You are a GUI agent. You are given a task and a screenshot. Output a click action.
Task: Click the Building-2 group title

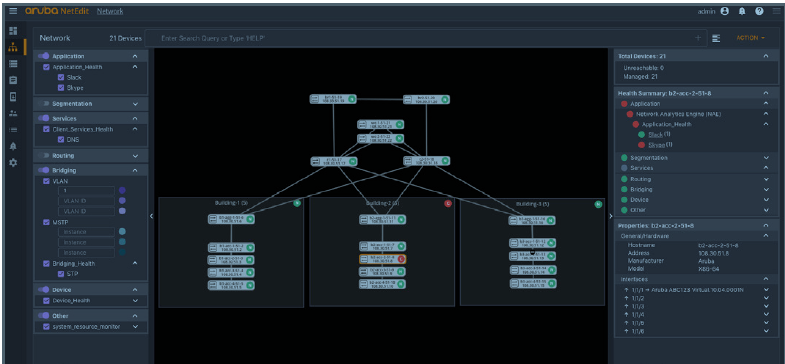click(x=382, y=203)
